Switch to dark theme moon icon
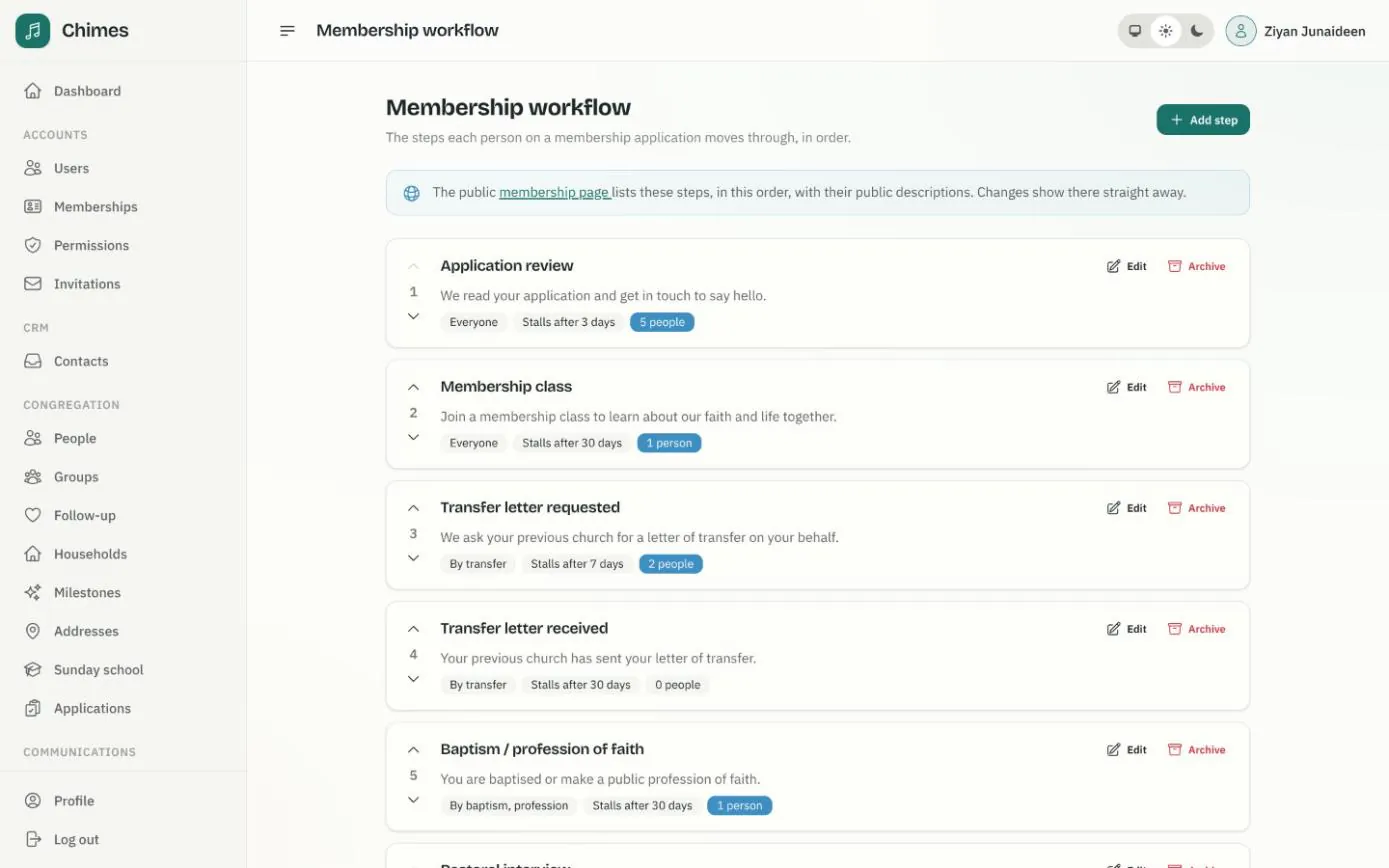The height and width of the screenshot is (868, 1389). pos(1197,31)
